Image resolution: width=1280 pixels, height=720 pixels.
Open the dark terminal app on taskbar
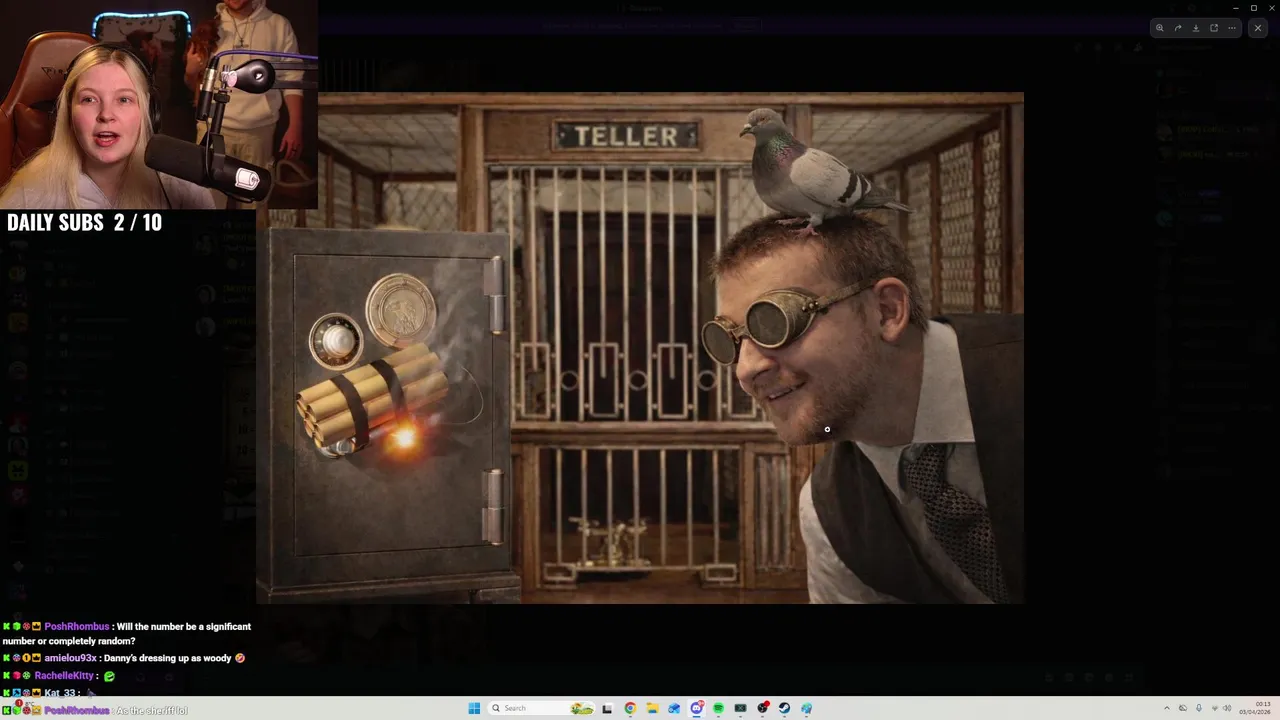[740, 708]
